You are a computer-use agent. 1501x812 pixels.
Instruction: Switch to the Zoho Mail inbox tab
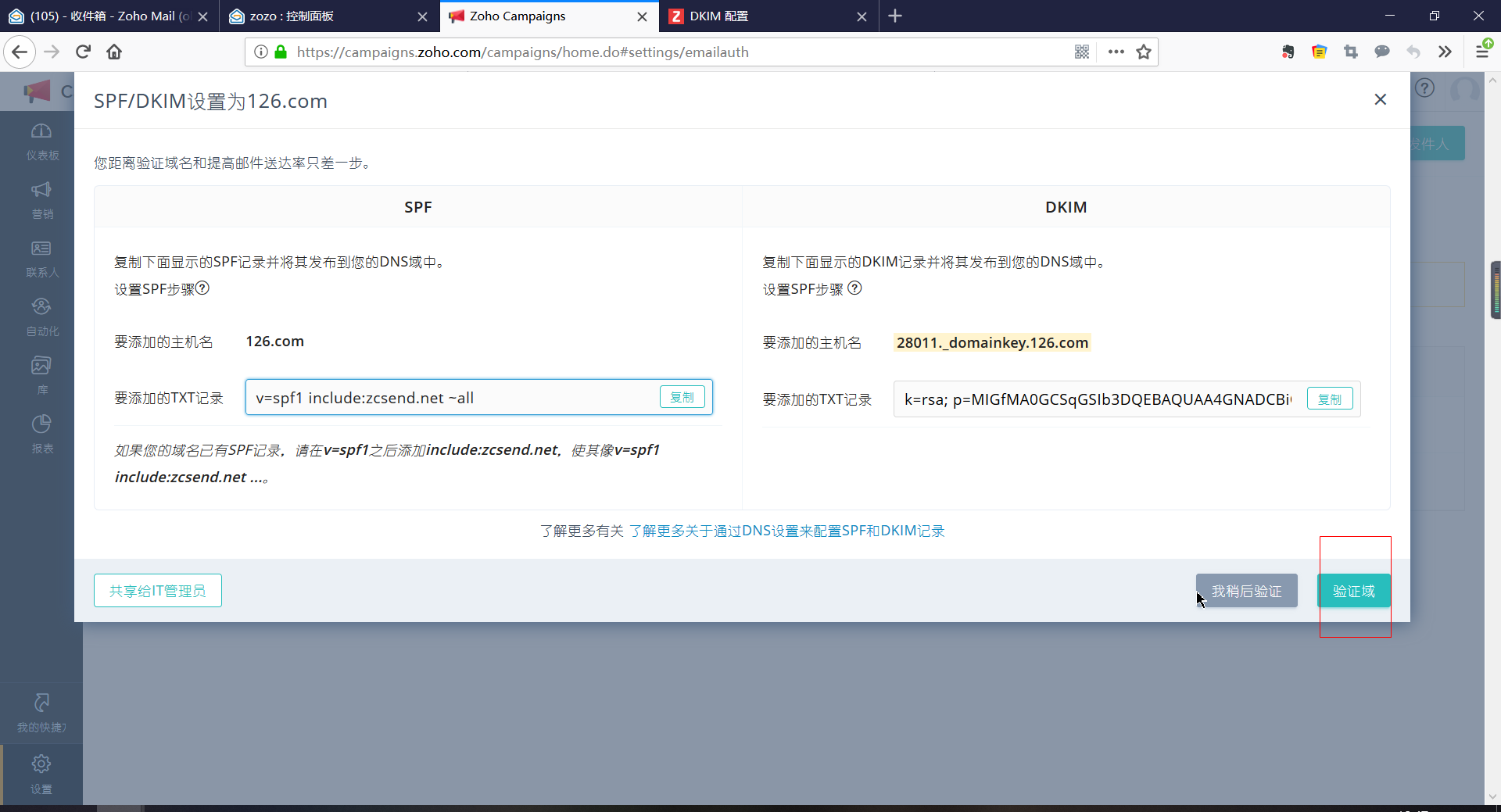coord(102,16)
